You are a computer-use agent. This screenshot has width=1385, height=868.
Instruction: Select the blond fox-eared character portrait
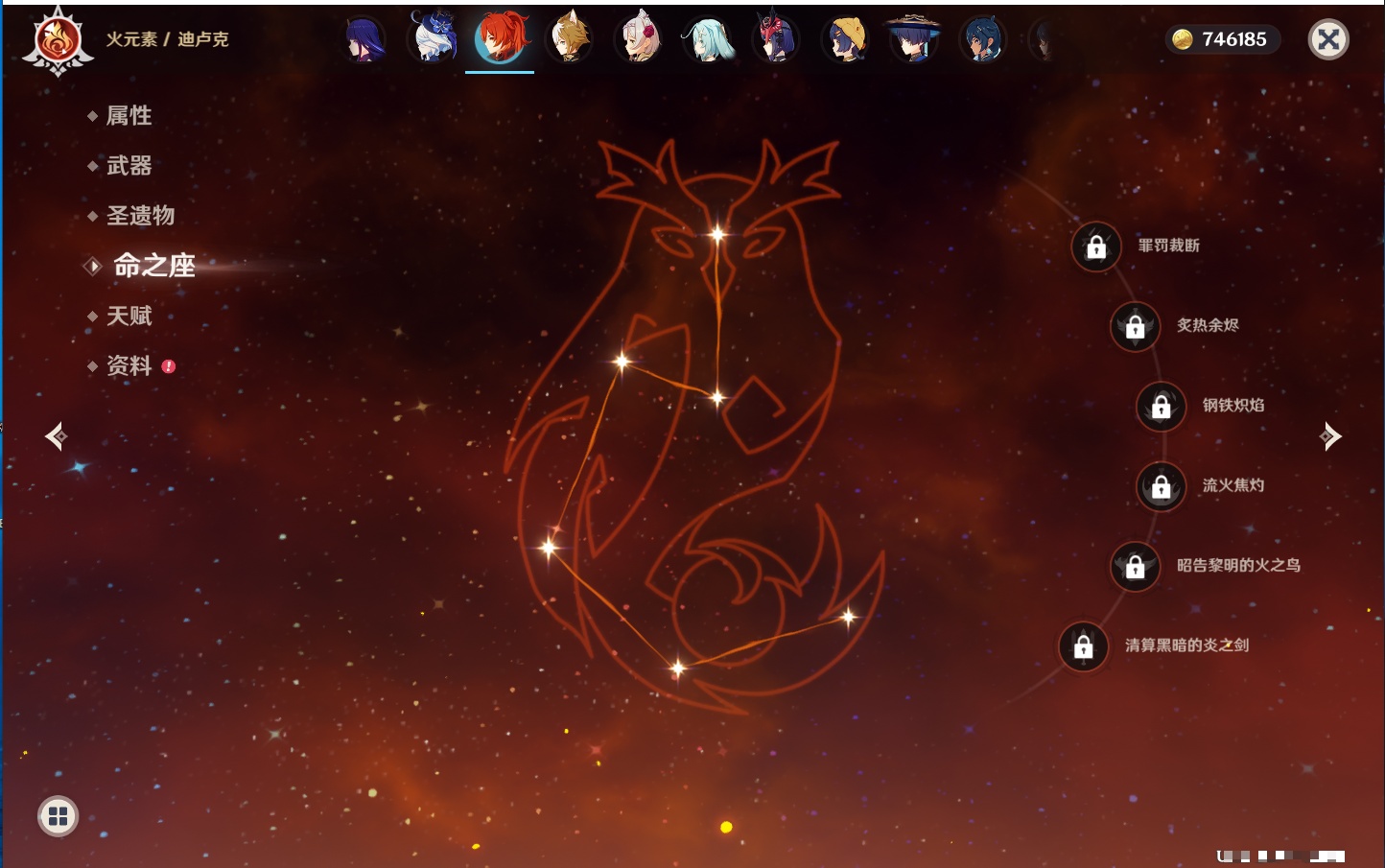(570, 38)
